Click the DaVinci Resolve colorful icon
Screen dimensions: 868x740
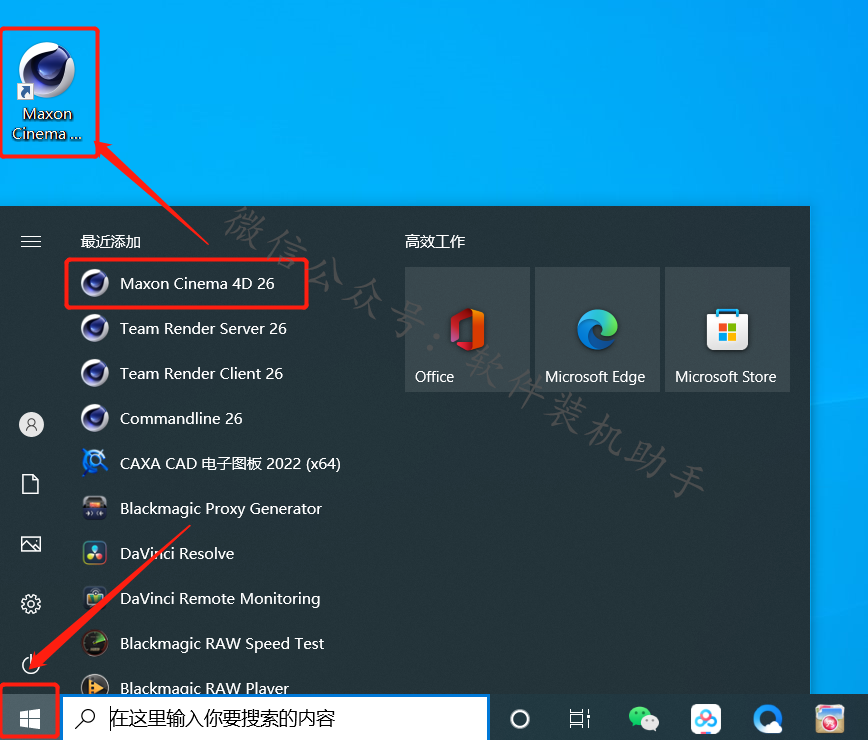pyautogui.click(x=95, y=553)
